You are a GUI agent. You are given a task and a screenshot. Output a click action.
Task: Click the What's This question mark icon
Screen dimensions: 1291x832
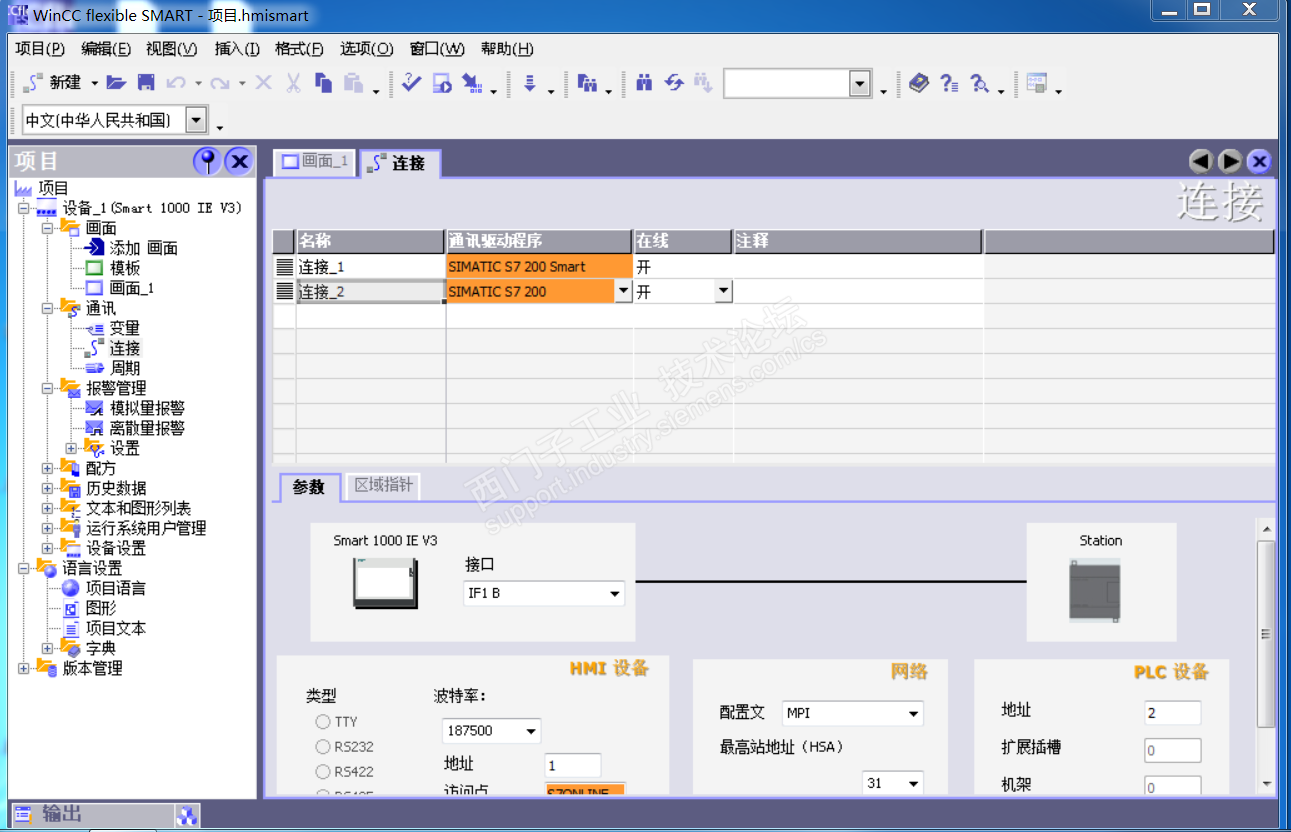point(949,83)
